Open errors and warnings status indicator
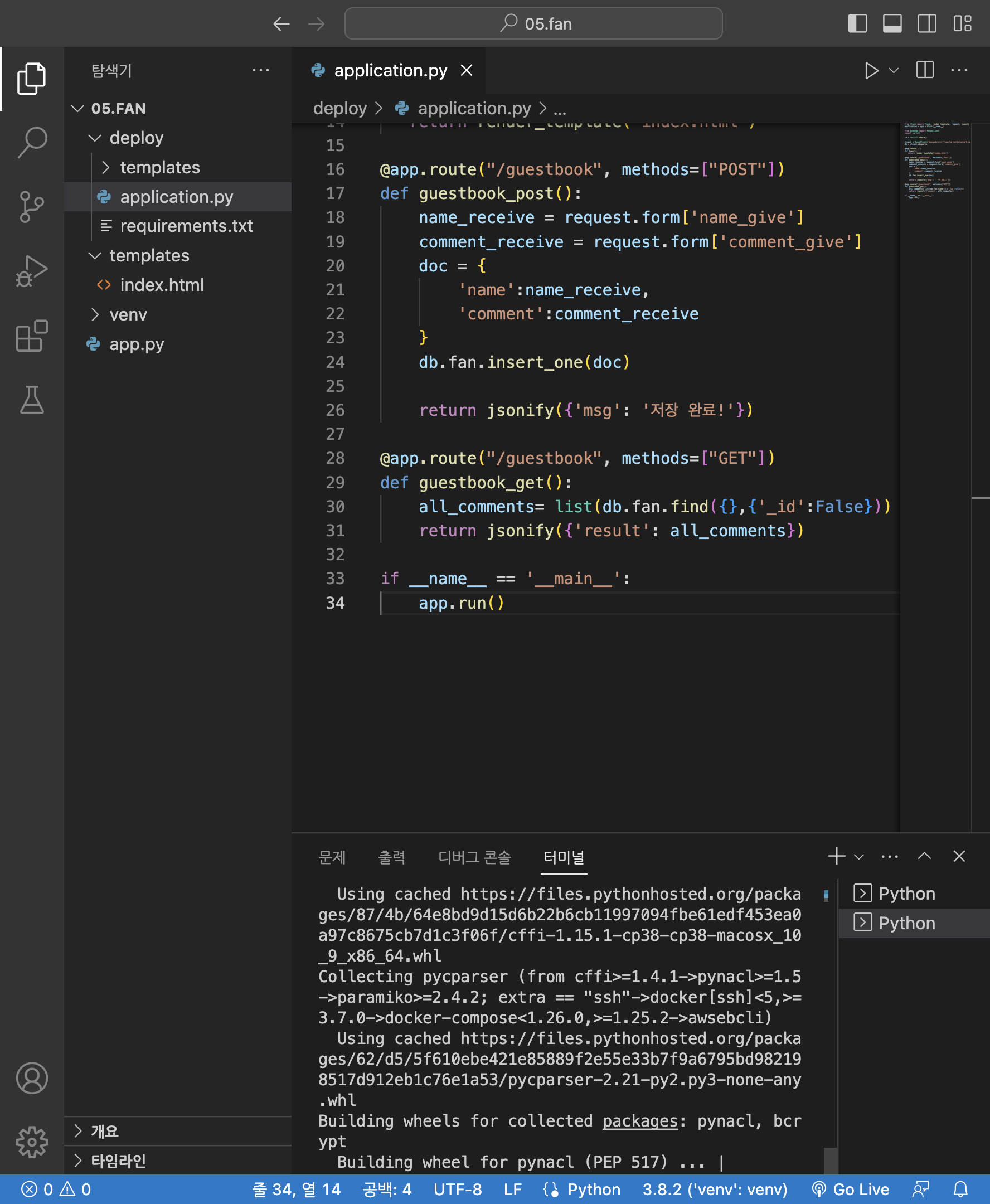Image resolution: width=990 pixels, height=1204 pixels. coord(55,1189)
